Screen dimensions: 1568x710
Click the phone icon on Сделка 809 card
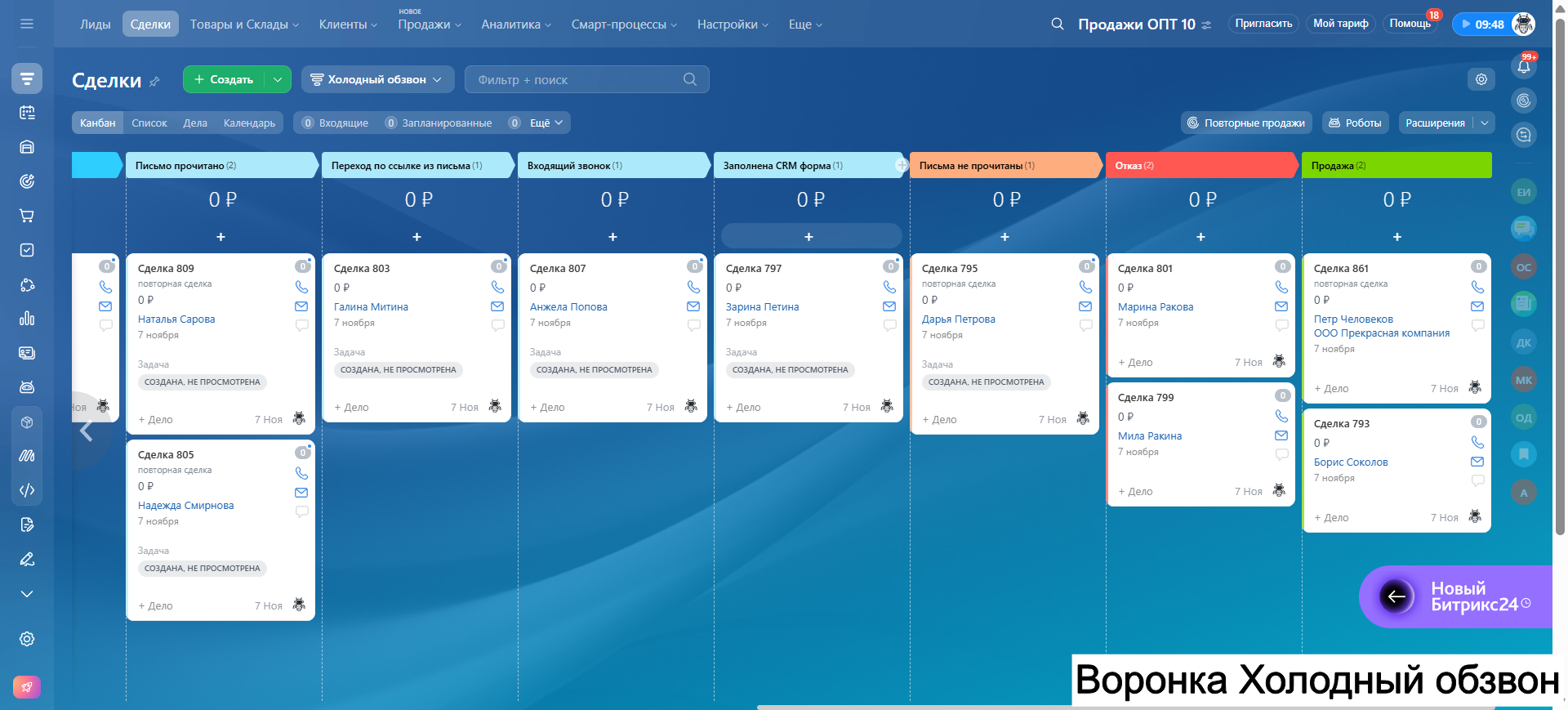click(x=301, y=287)
